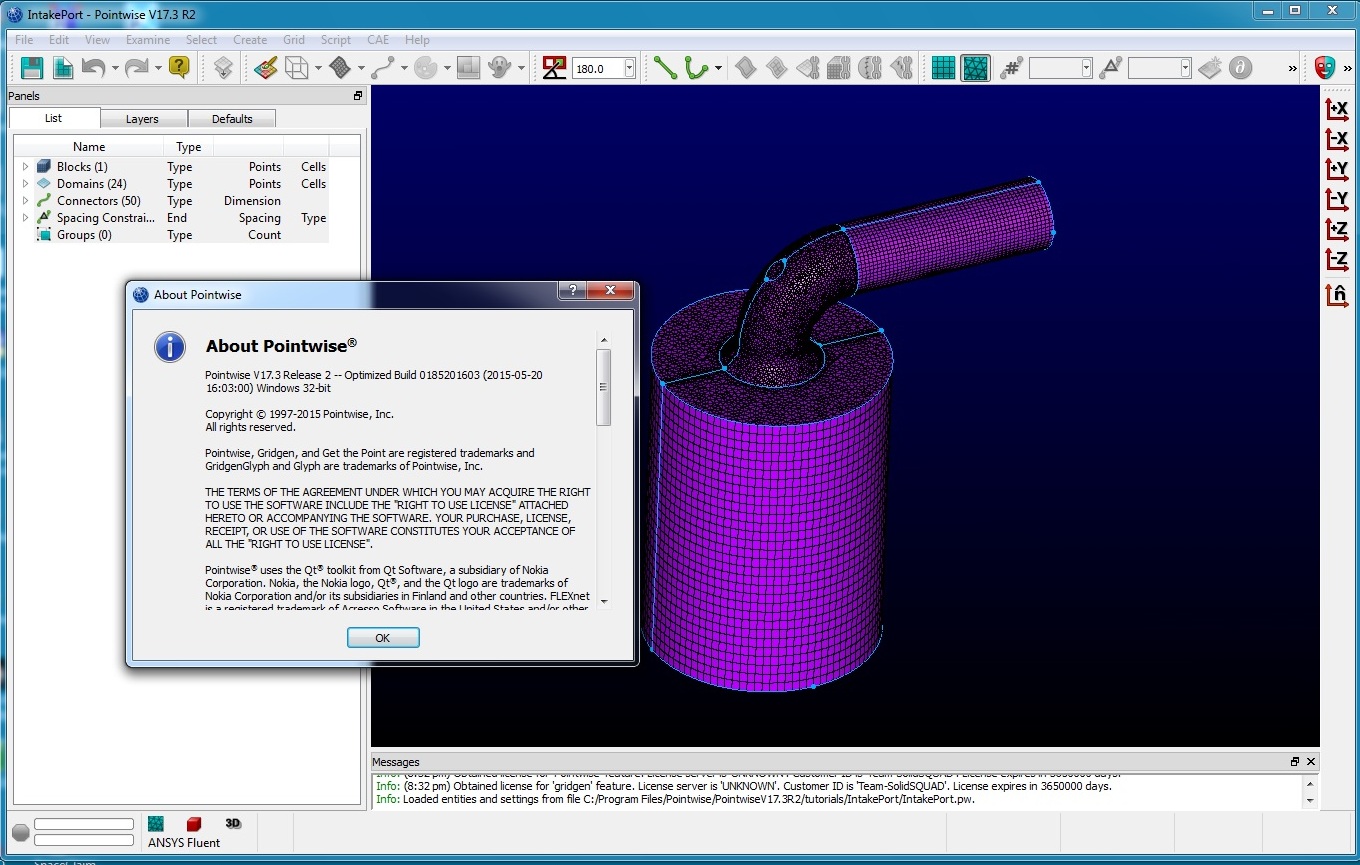Select the green two-point line tool

coord(664,68)
